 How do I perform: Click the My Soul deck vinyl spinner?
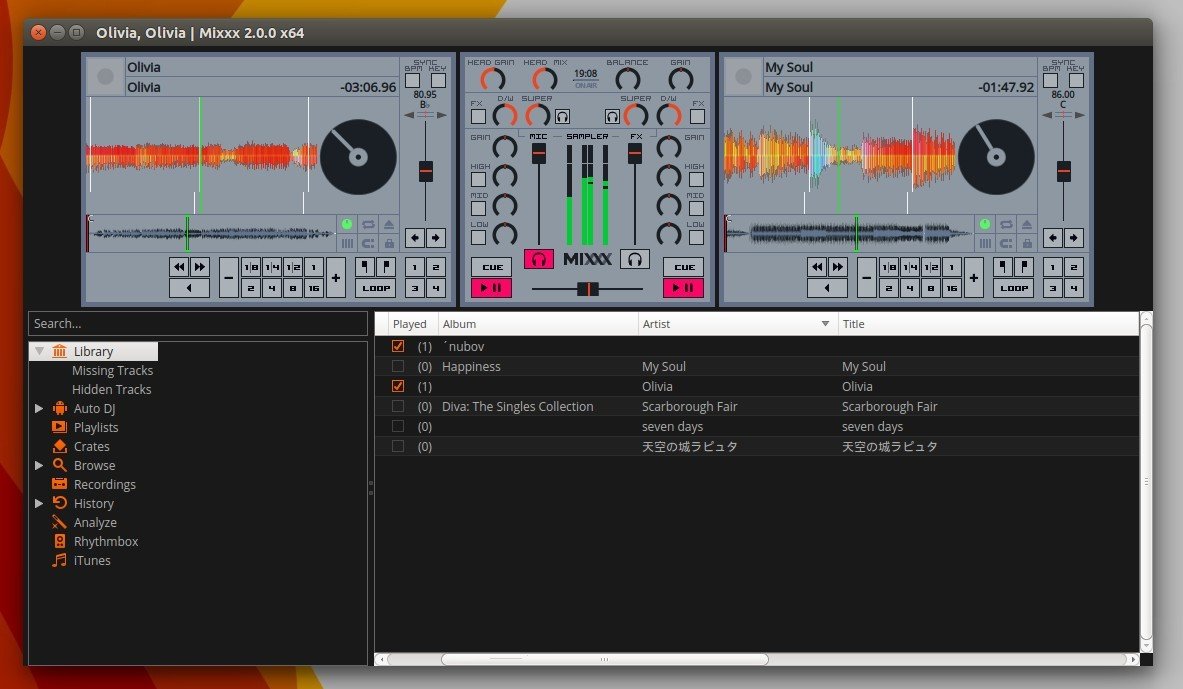pos(996,157)
